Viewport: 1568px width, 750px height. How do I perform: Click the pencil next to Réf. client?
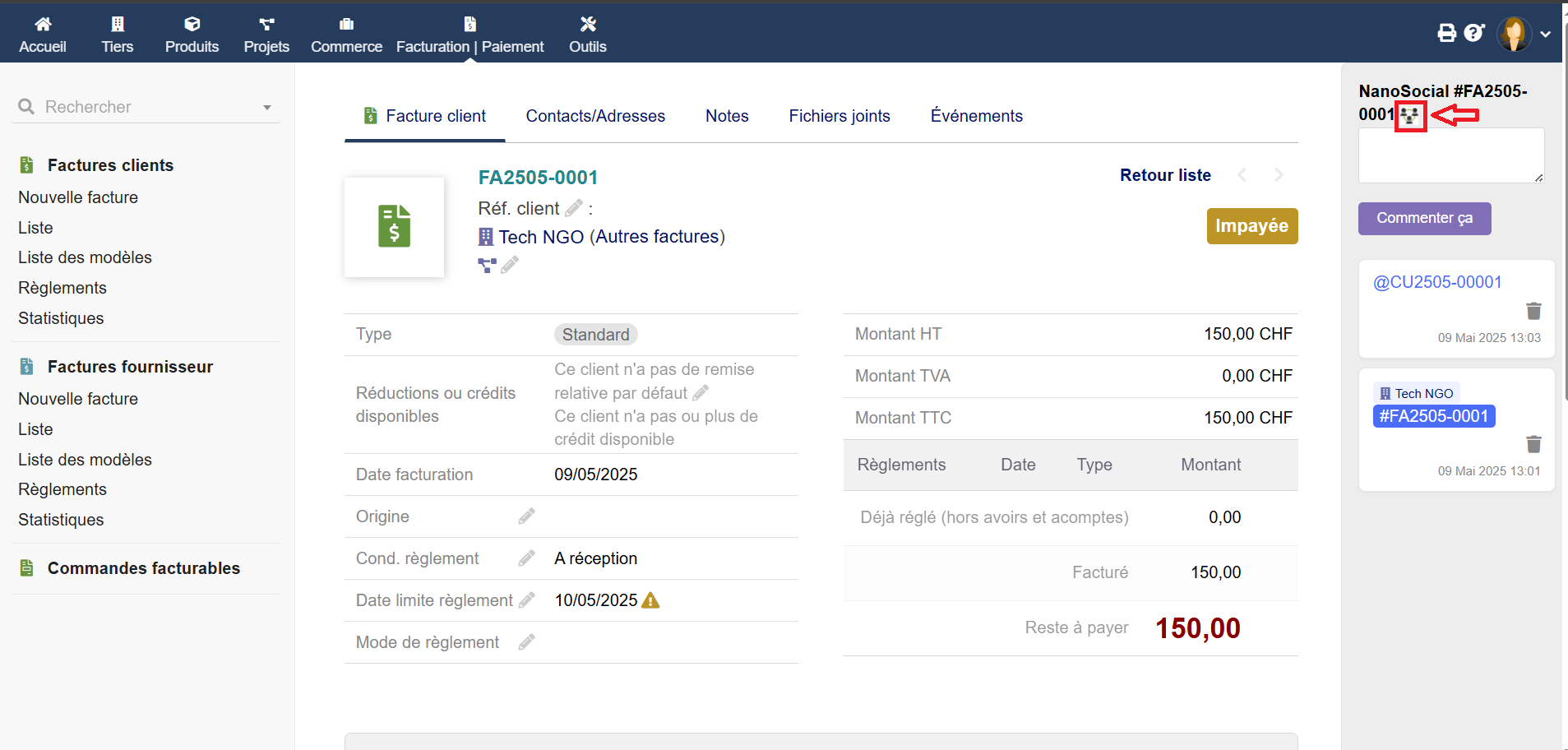(x=574, y=208)
